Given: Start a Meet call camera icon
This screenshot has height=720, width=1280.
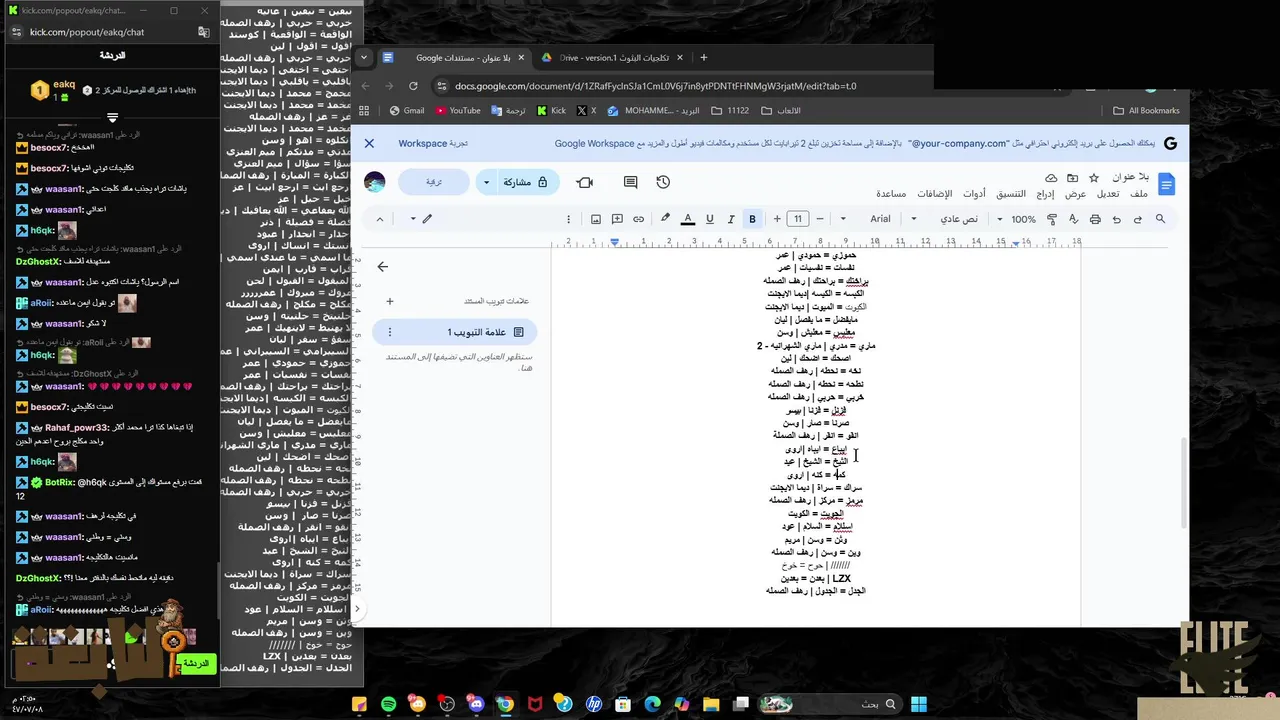Looking at the screenshot, I should (x=585, y=182).
